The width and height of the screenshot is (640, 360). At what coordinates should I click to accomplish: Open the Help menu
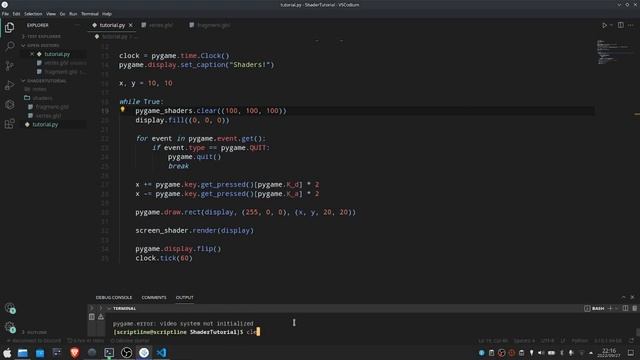coord(107,14)
